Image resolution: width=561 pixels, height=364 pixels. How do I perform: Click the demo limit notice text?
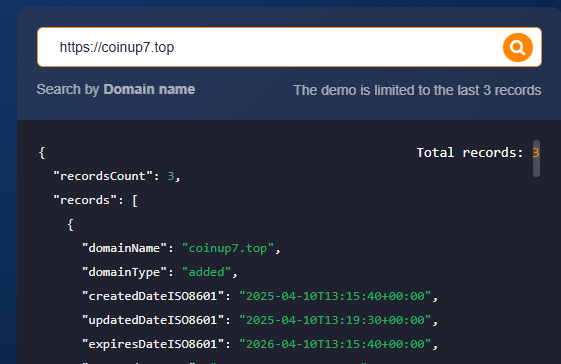click(x=417, y=90)
